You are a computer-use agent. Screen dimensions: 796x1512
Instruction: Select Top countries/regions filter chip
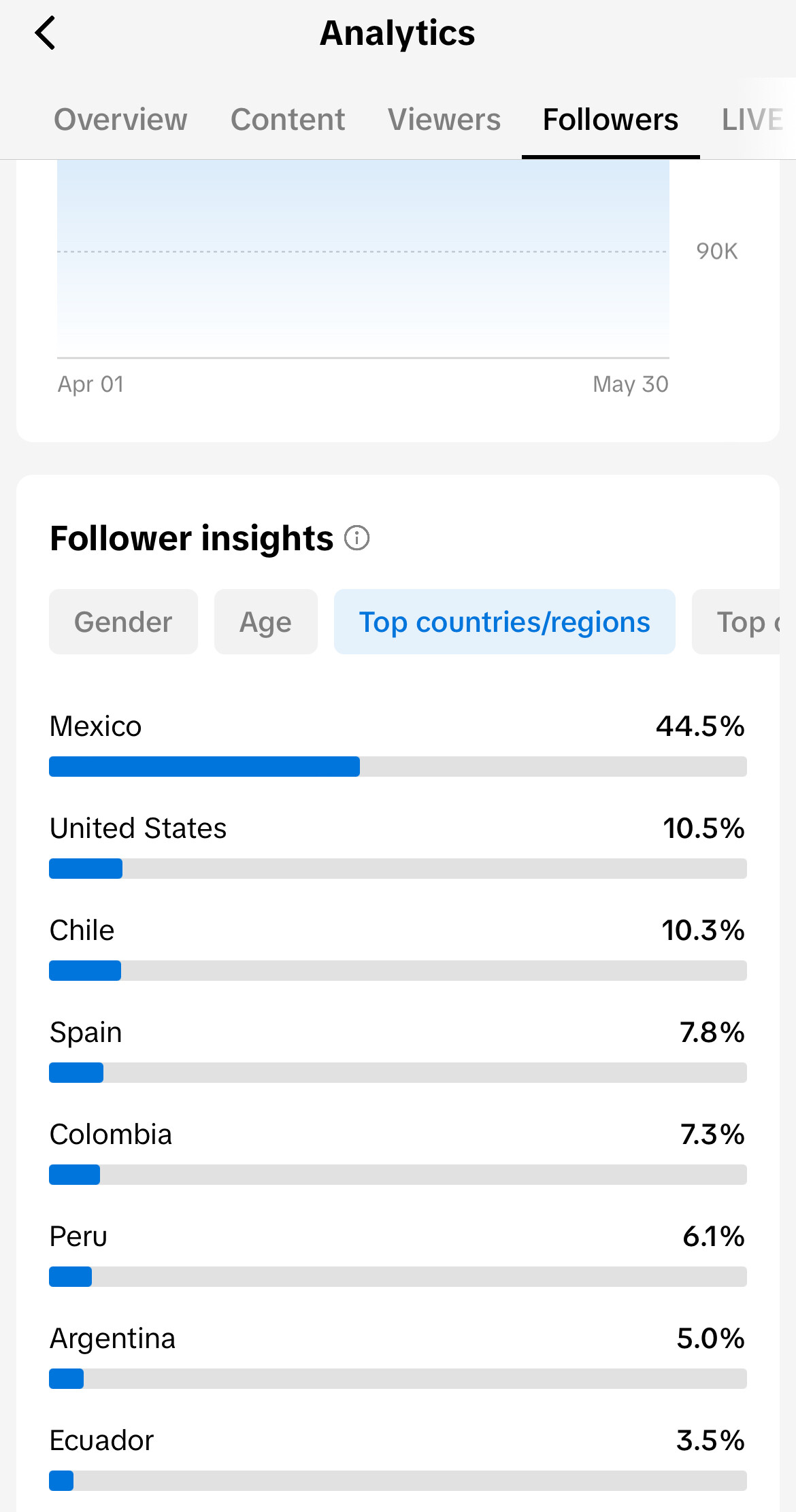[x=504, y=622]
